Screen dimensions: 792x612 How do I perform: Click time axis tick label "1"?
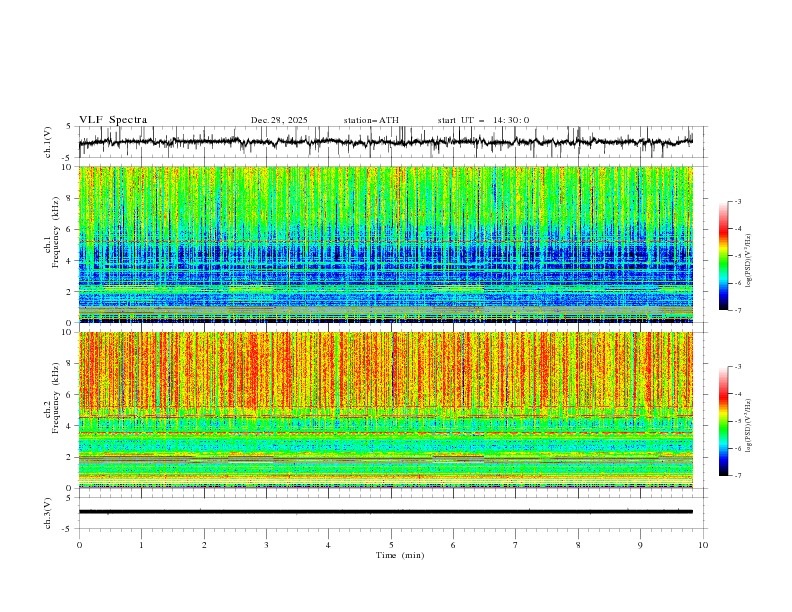[141, 545]
